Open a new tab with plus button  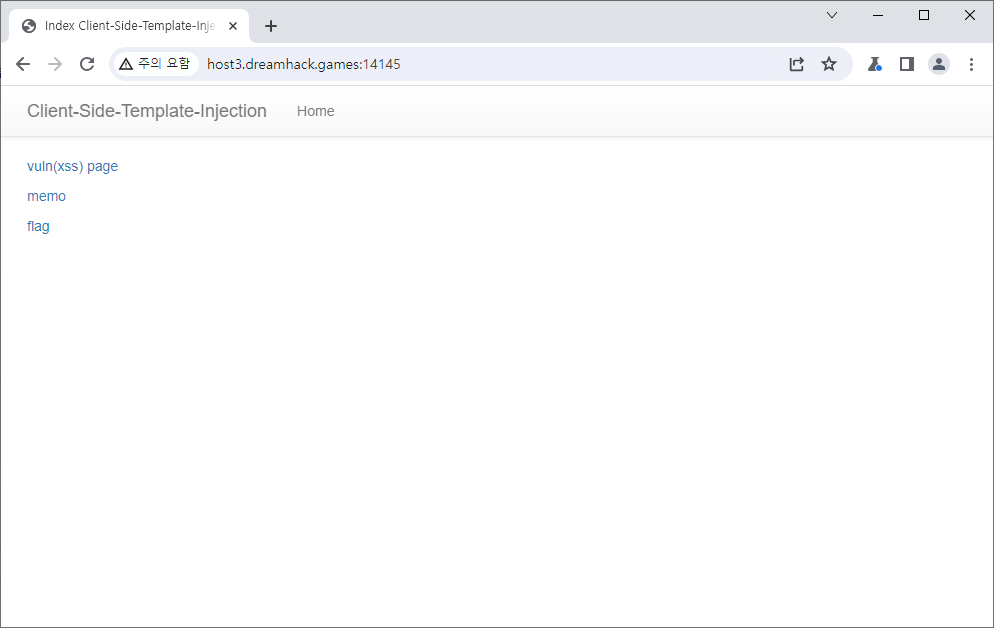tap(271, 26)
